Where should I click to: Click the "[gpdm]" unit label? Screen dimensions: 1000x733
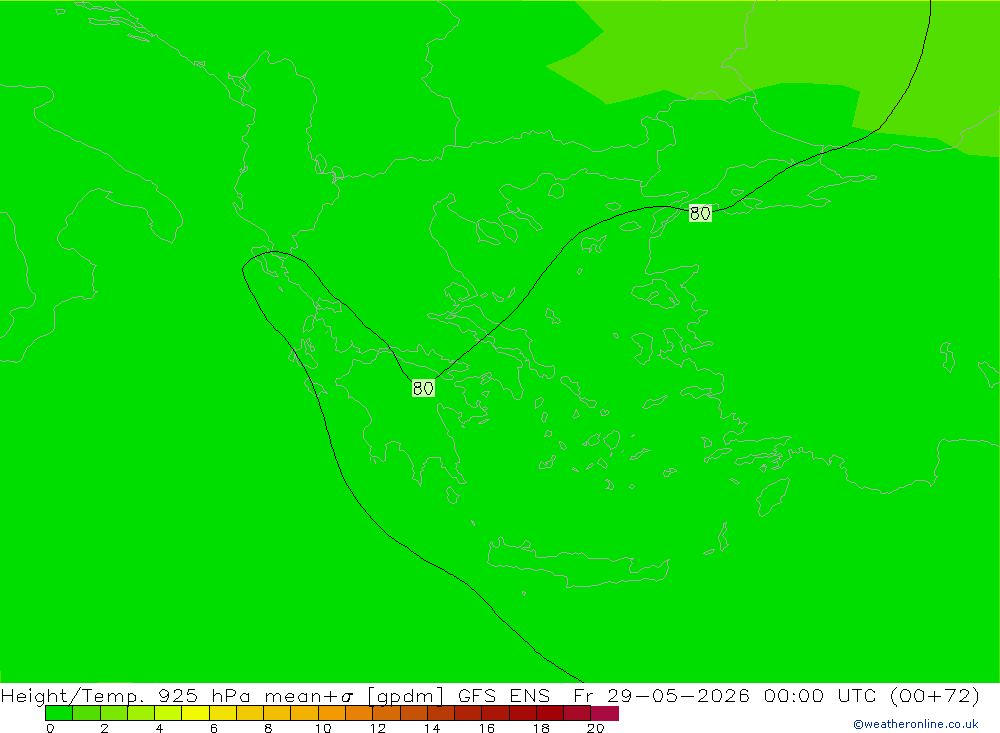[406, 695]
